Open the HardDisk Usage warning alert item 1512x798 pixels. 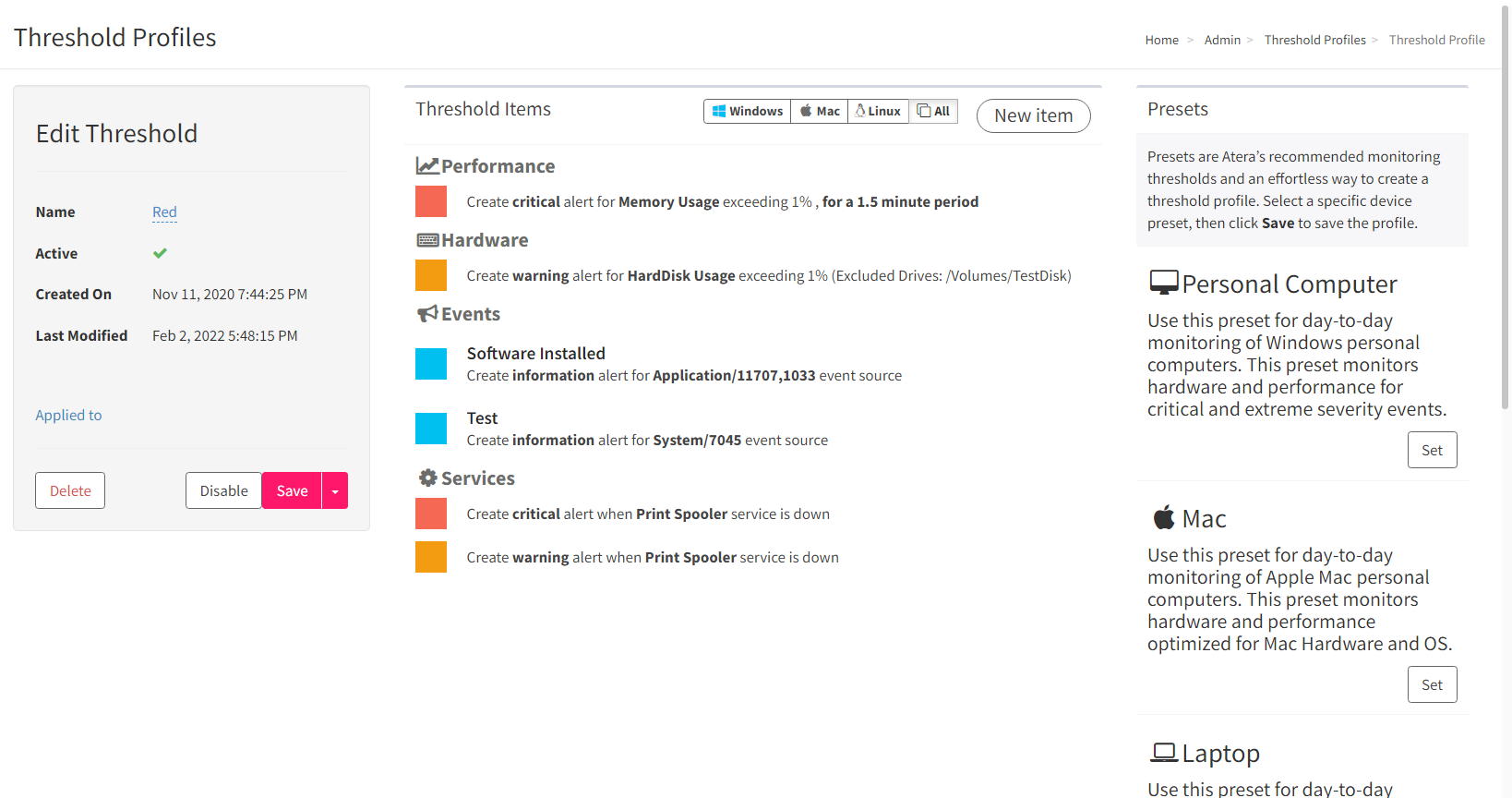click(769, 275)
